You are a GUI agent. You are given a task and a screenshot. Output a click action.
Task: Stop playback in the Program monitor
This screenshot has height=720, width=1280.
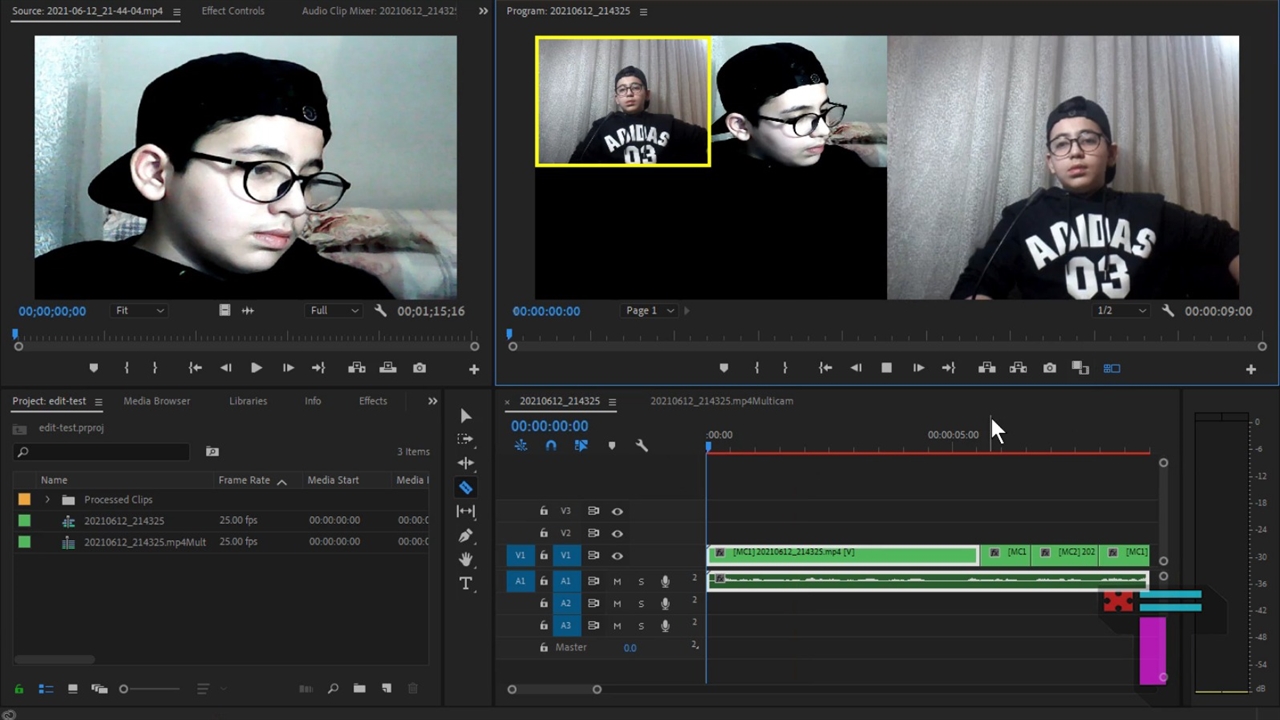click(x=886, y=368)
